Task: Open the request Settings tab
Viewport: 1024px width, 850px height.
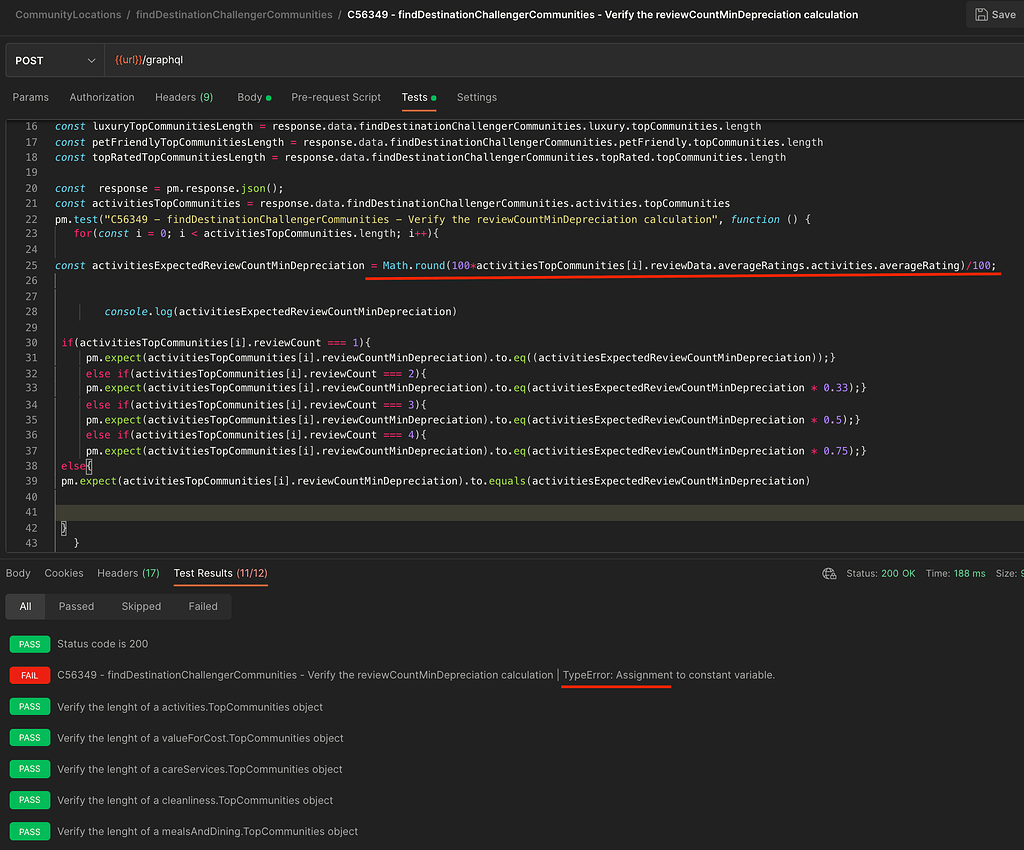Action: 477,98
